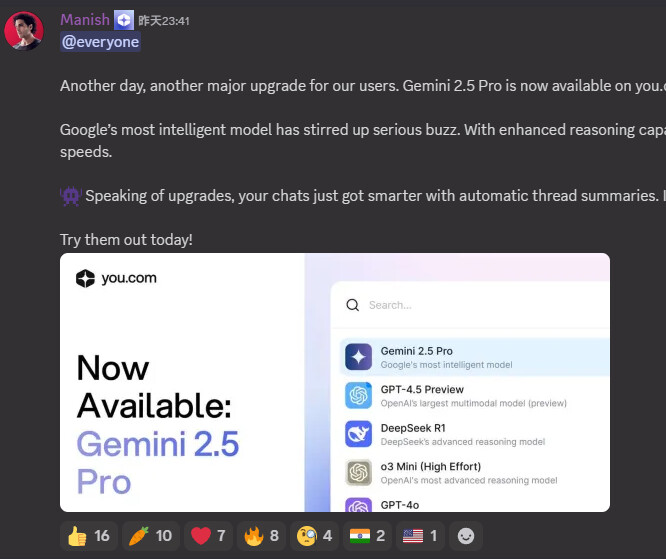This screenshot has height=559, width=666.
Task: Click the server tag badge beside Manish
Action: (x=124, y=20)
